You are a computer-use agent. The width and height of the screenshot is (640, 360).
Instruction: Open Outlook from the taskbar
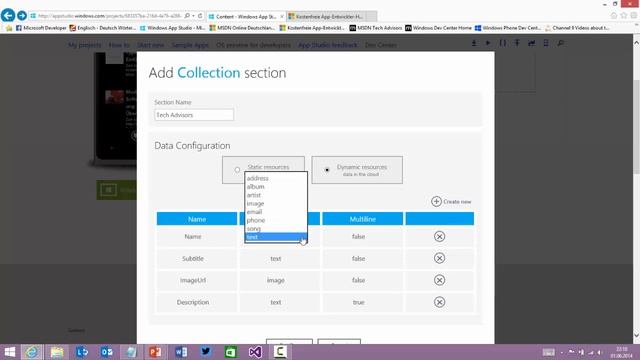[x=107, y=352]
